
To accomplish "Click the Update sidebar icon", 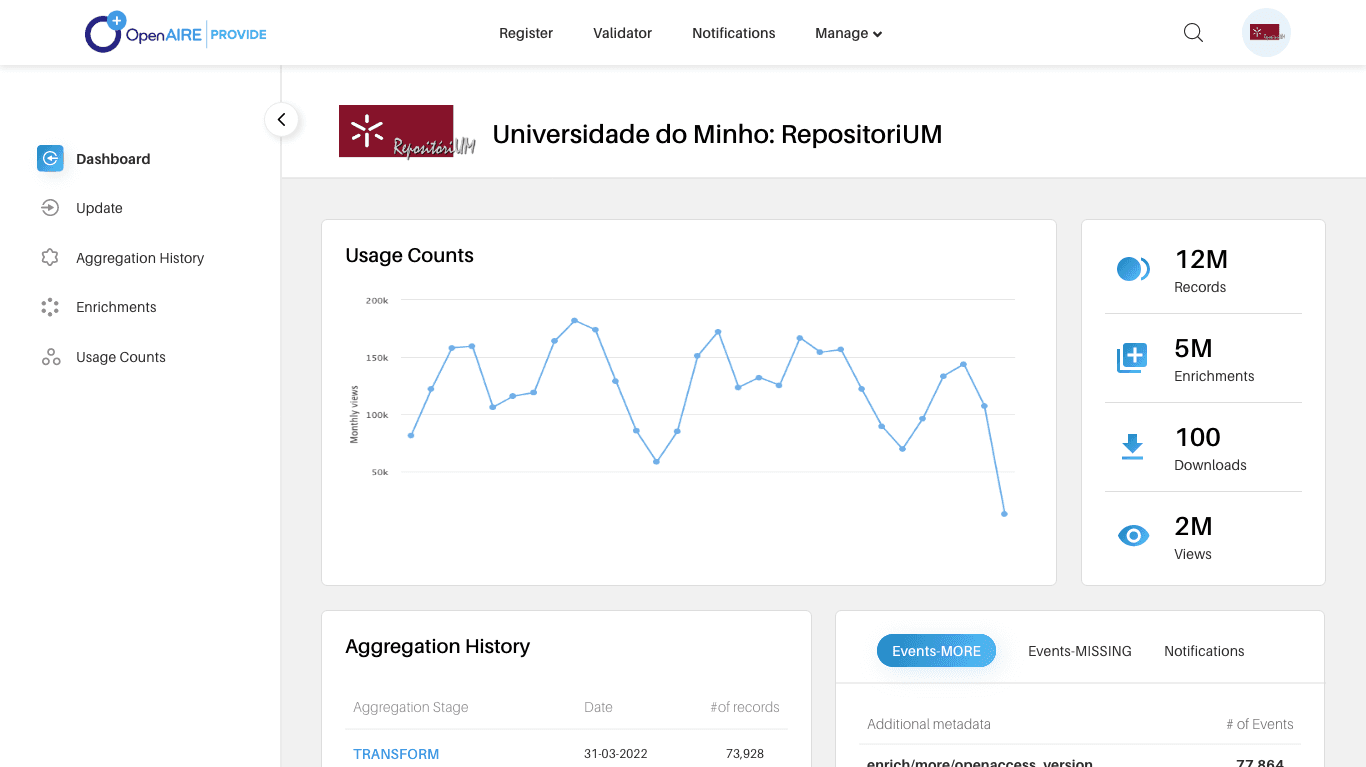I will pos(50,208).
